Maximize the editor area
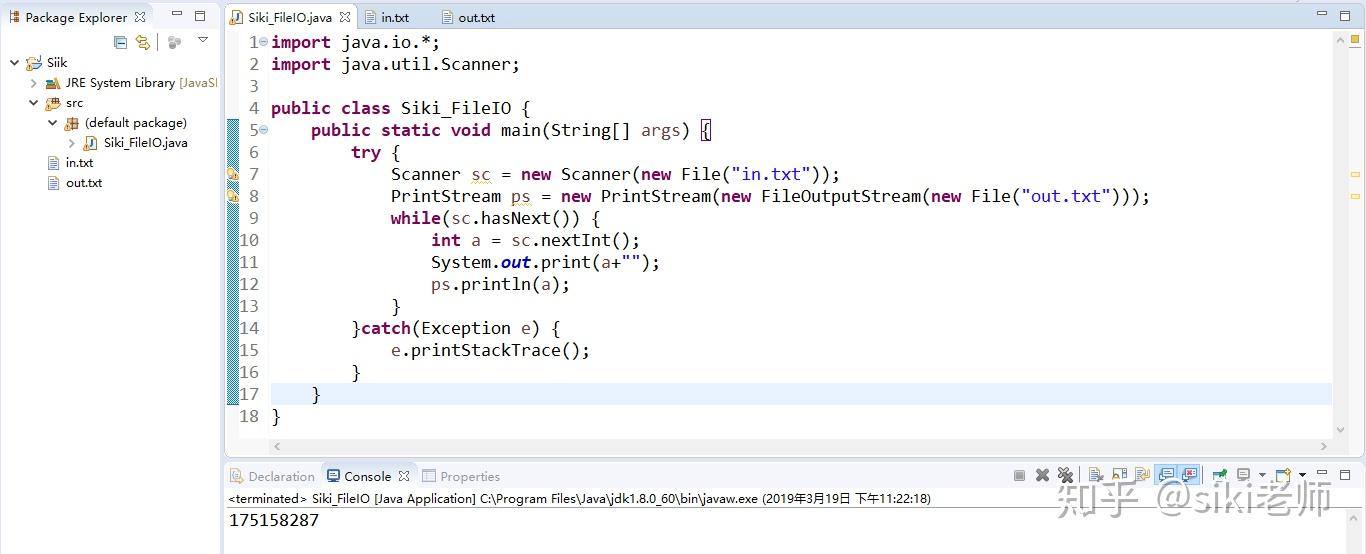The width and height of the screenshot is (1366, 554). click(1346, 16)
